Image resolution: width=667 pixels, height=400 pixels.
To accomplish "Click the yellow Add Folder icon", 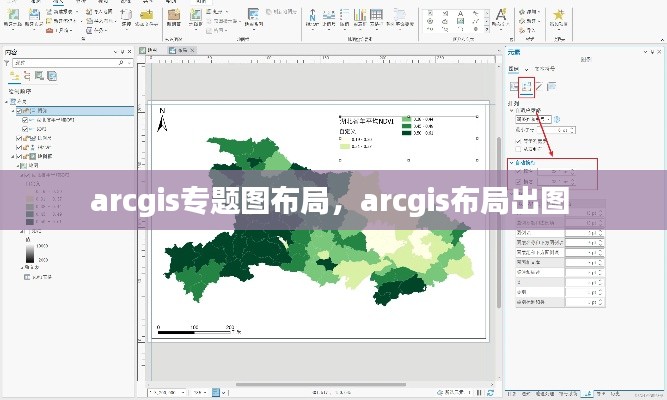I will pyautogui.click(x=146, y=15).
